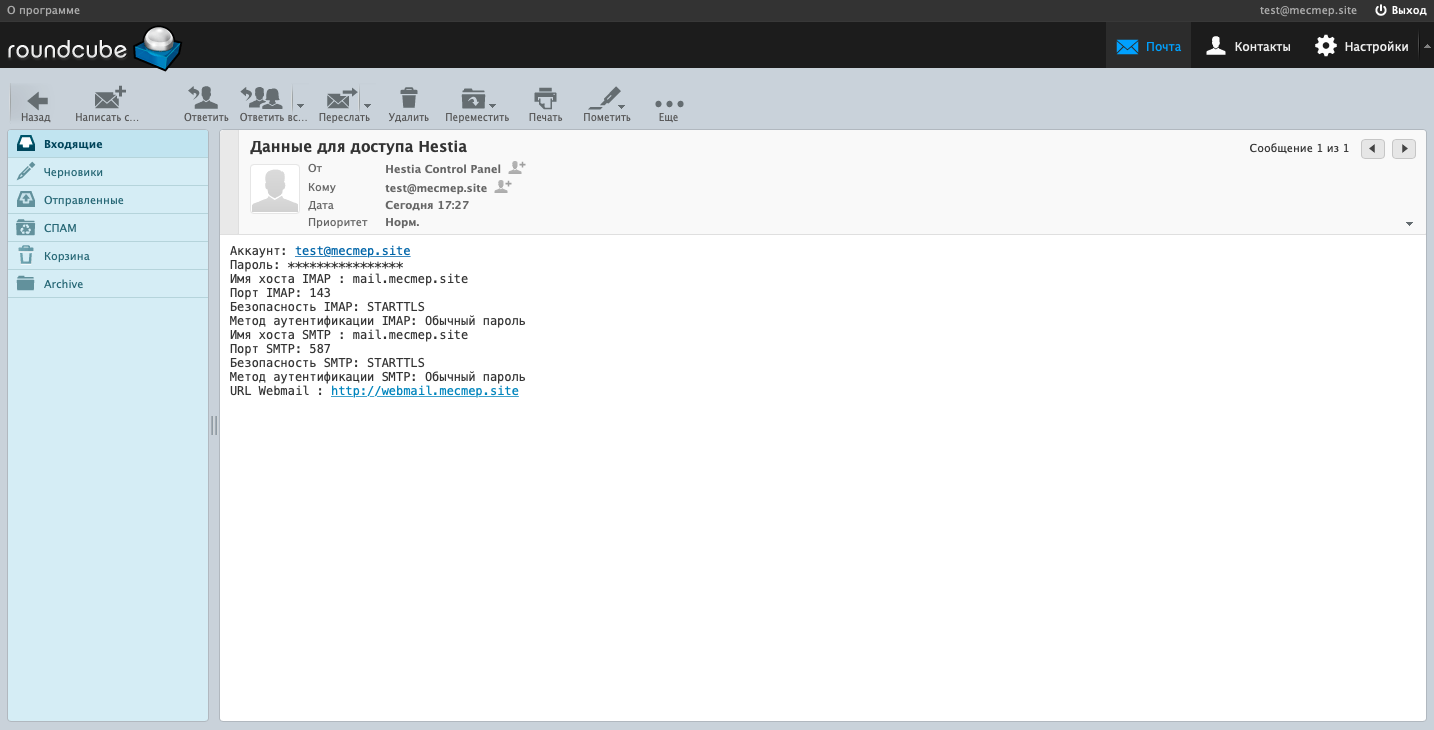
Task: Open the Настройки settings section
Action: 1361,46
